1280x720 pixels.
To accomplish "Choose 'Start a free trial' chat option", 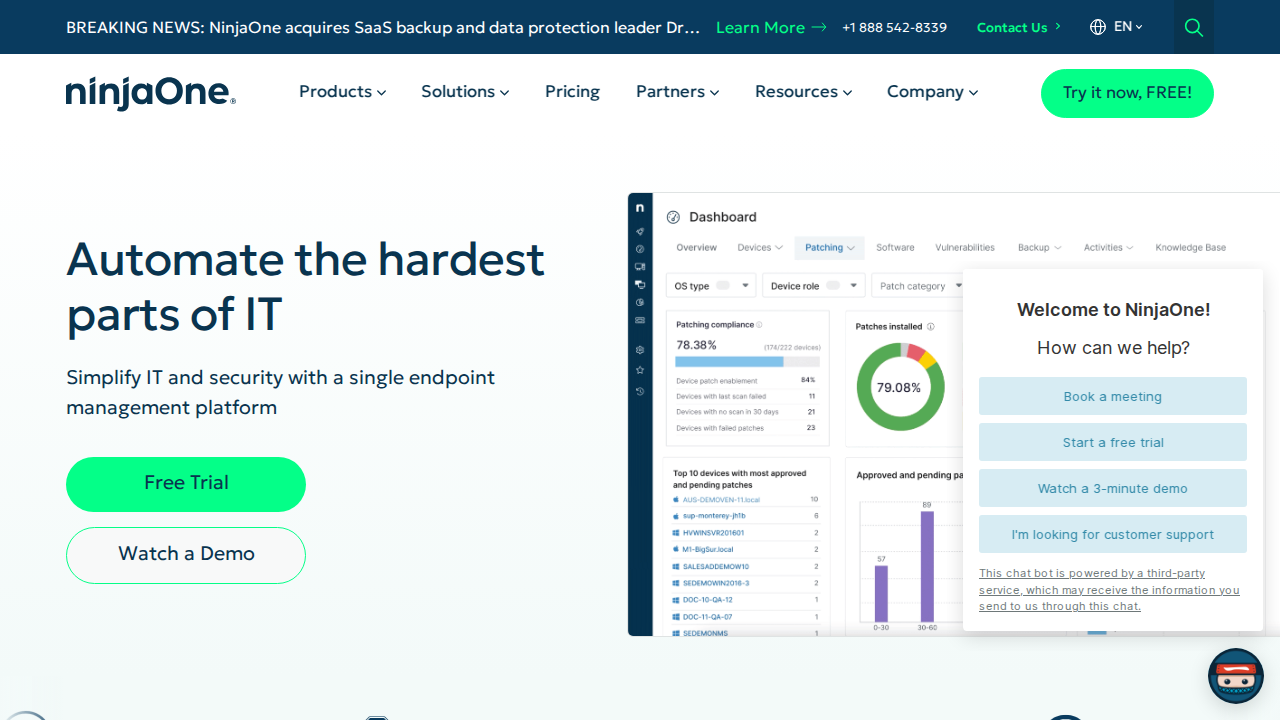I will [x=1113, y=442].
